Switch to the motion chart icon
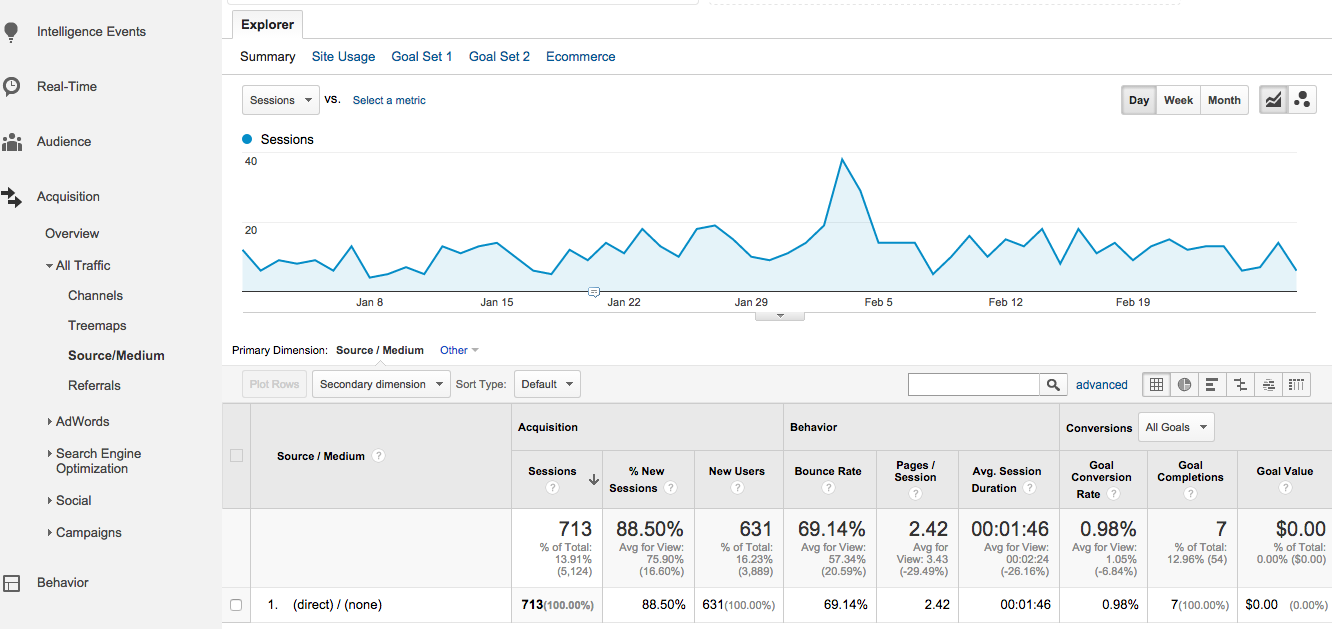 1302,100
